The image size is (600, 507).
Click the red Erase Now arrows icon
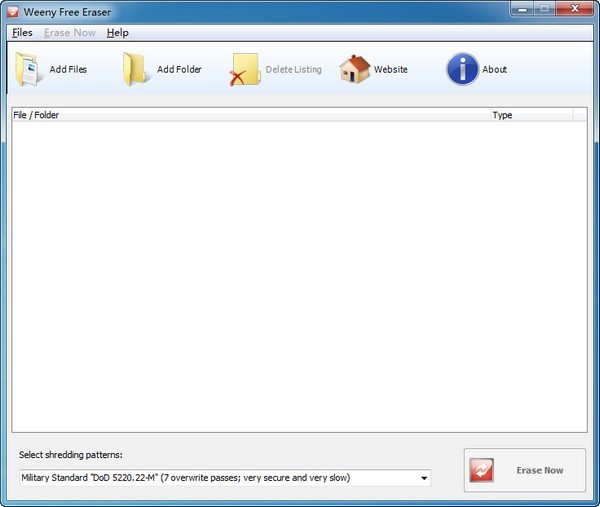(x=481, y=470)
